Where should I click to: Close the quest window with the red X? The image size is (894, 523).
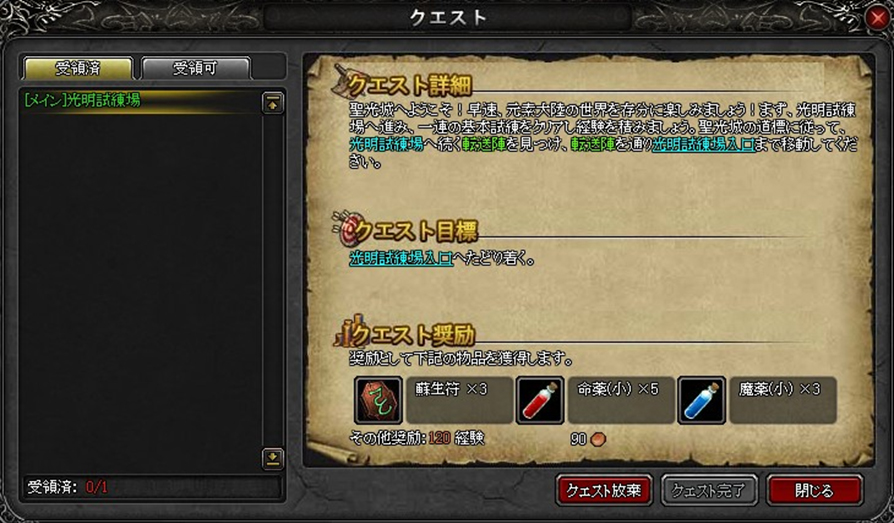[x=877, y=18]
